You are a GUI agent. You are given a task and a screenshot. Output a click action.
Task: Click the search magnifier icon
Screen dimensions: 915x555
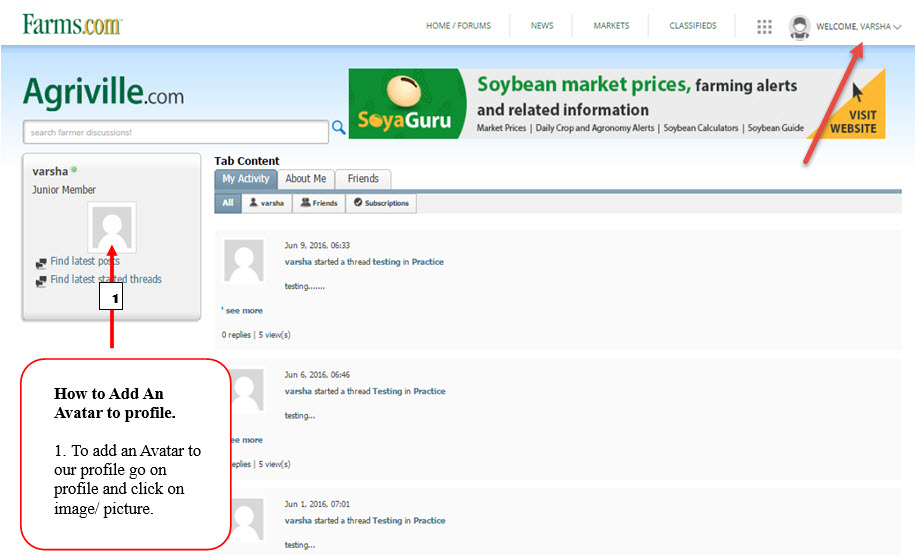click(338, 127)
